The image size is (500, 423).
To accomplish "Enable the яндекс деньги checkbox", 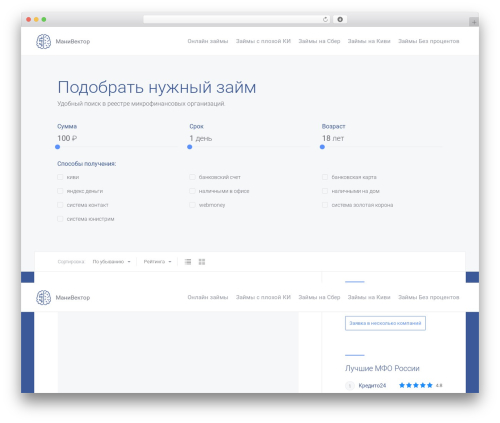I will click(x=60, y=191).
